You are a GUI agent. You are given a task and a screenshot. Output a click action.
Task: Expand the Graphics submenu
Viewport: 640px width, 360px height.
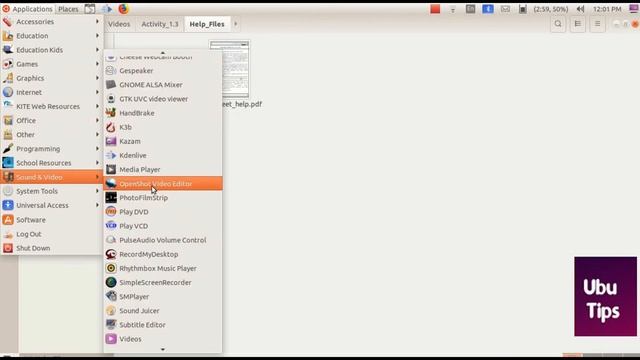51,78
